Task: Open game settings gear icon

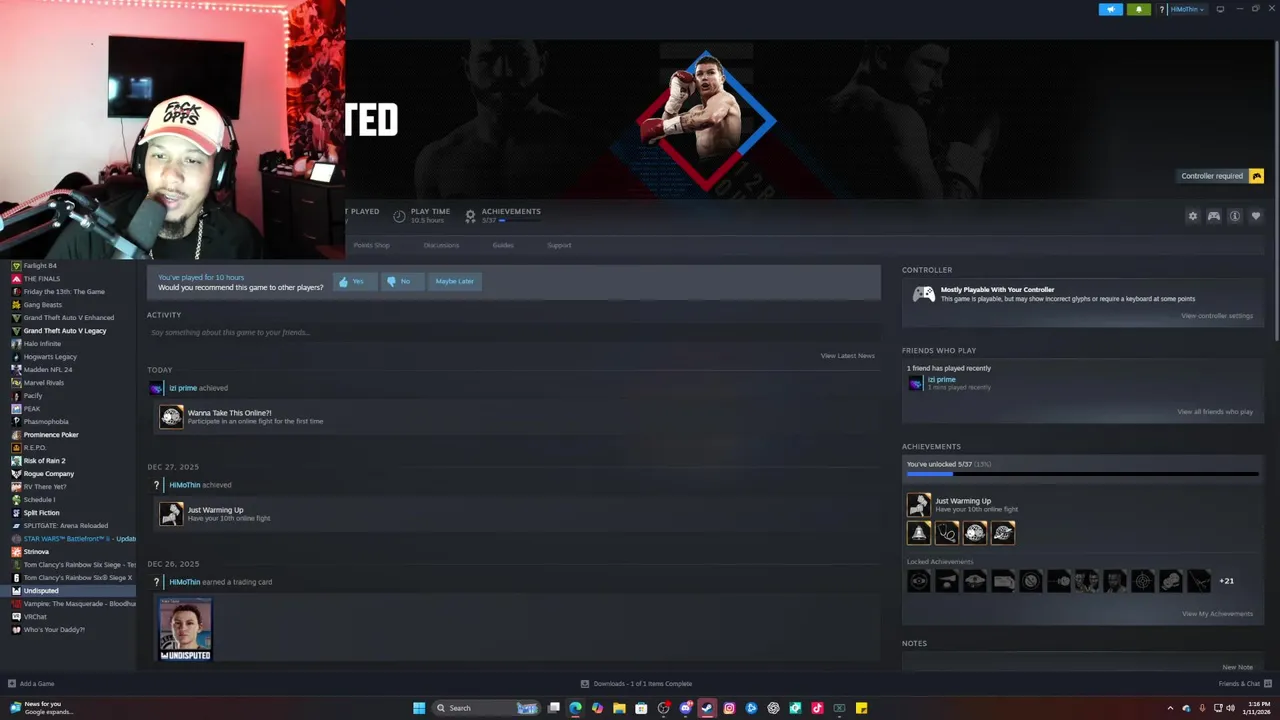Action: point(1192,216)
